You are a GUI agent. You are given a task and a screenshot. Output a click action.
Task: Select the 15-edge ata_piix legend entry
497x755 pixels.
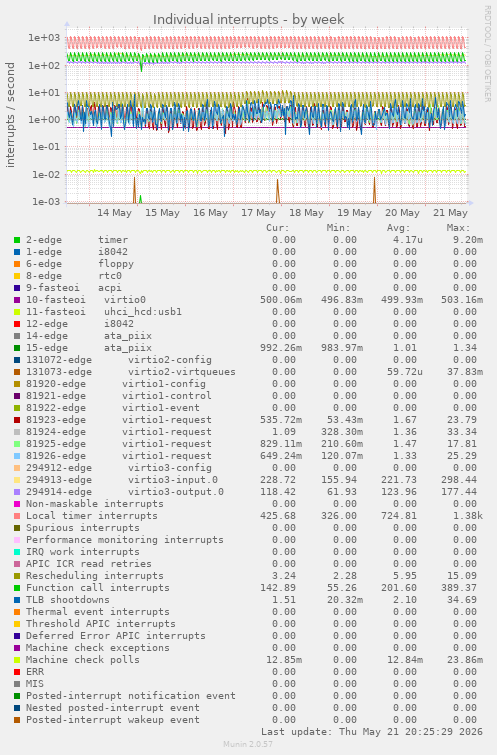tap(89, 348)
